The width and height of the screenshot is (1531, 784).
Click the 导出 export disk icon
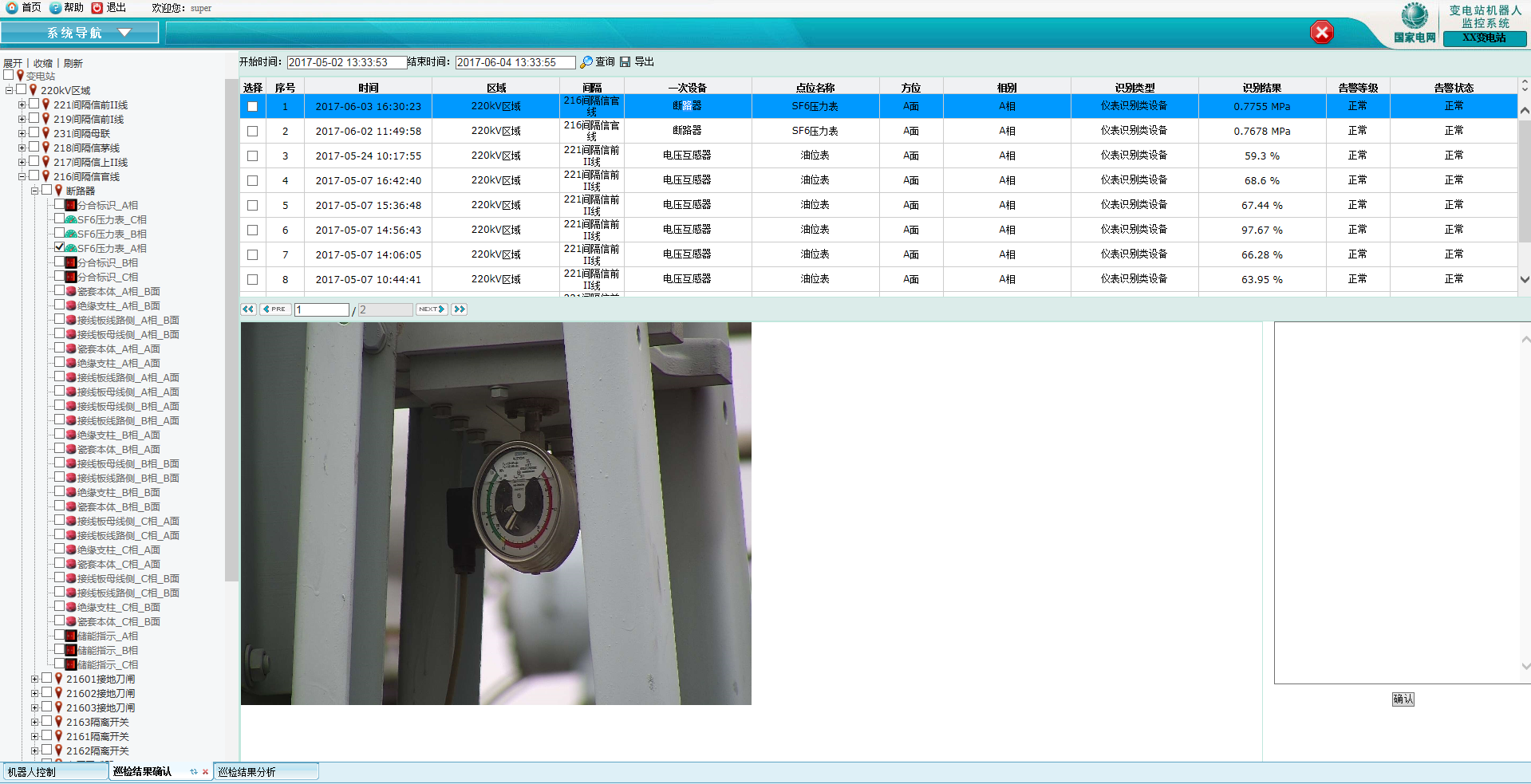coord(625,62)
